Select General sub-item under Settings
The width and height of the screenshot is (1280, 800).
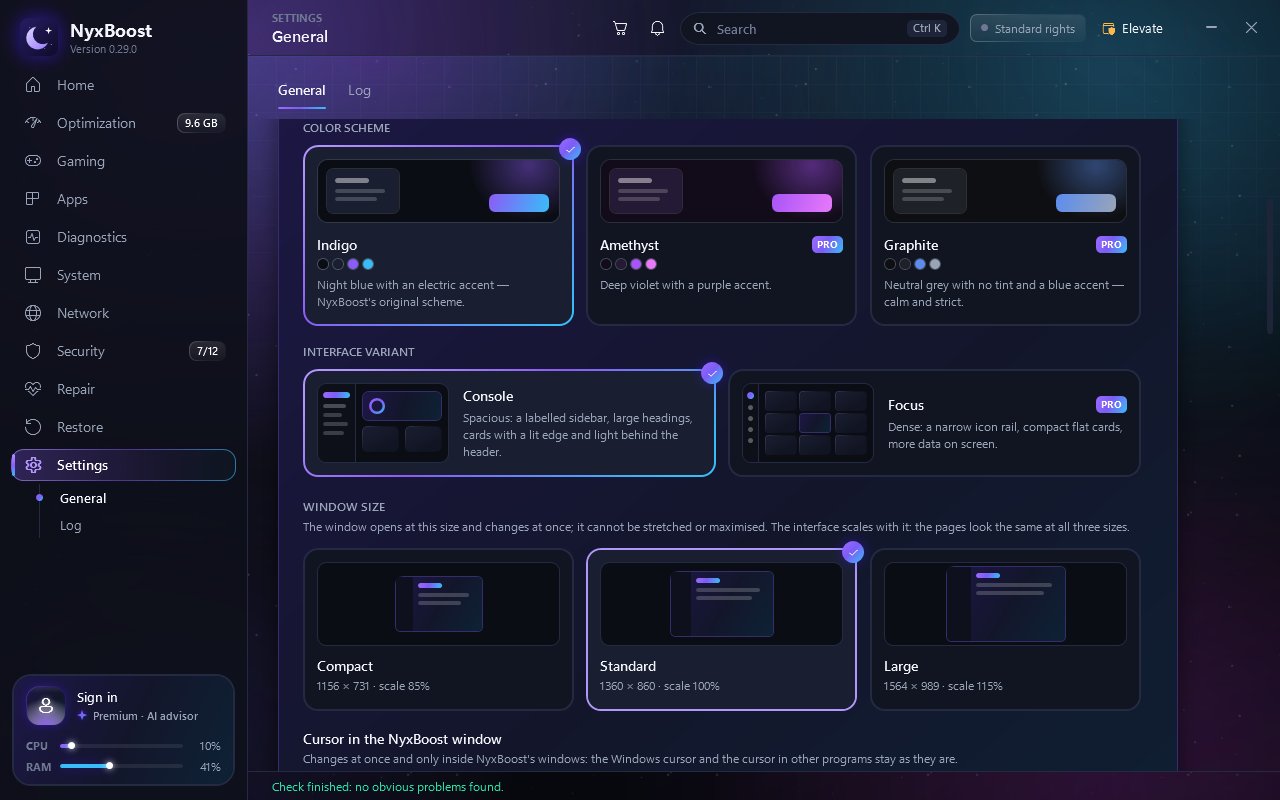click(x=83, y=498)
